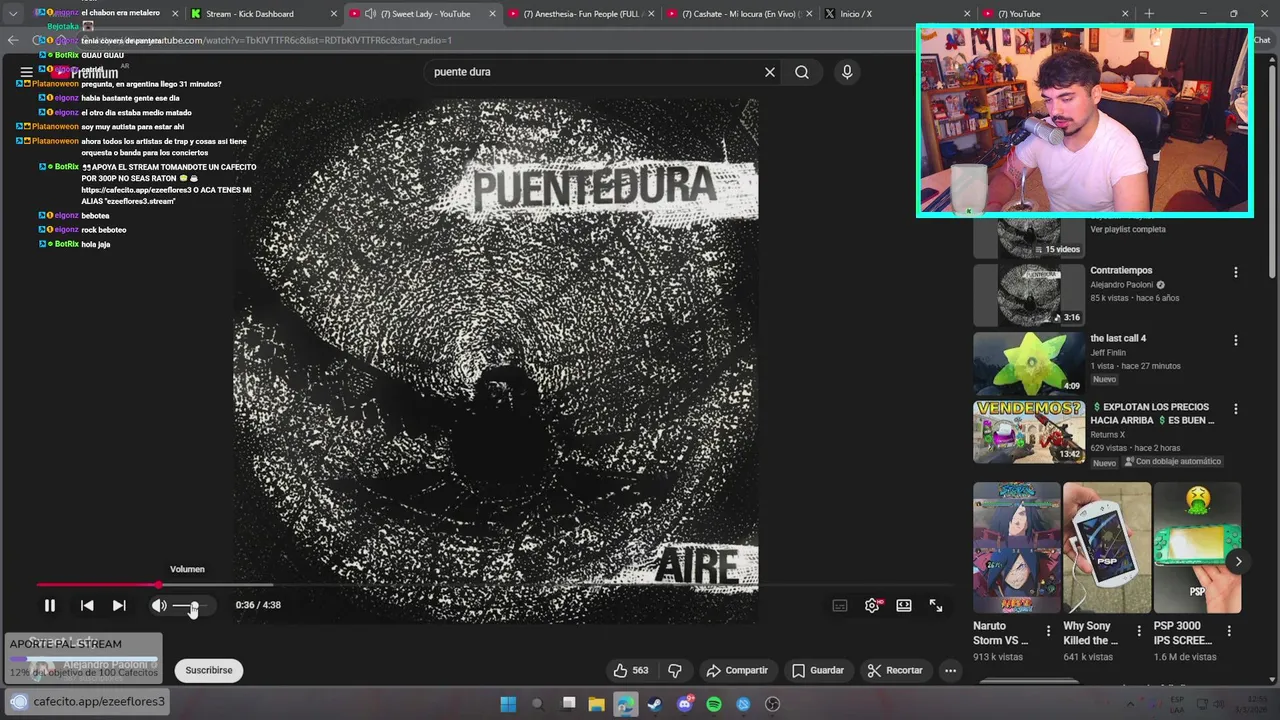Open options for Contratiempos video

(x=1235, y=272)
